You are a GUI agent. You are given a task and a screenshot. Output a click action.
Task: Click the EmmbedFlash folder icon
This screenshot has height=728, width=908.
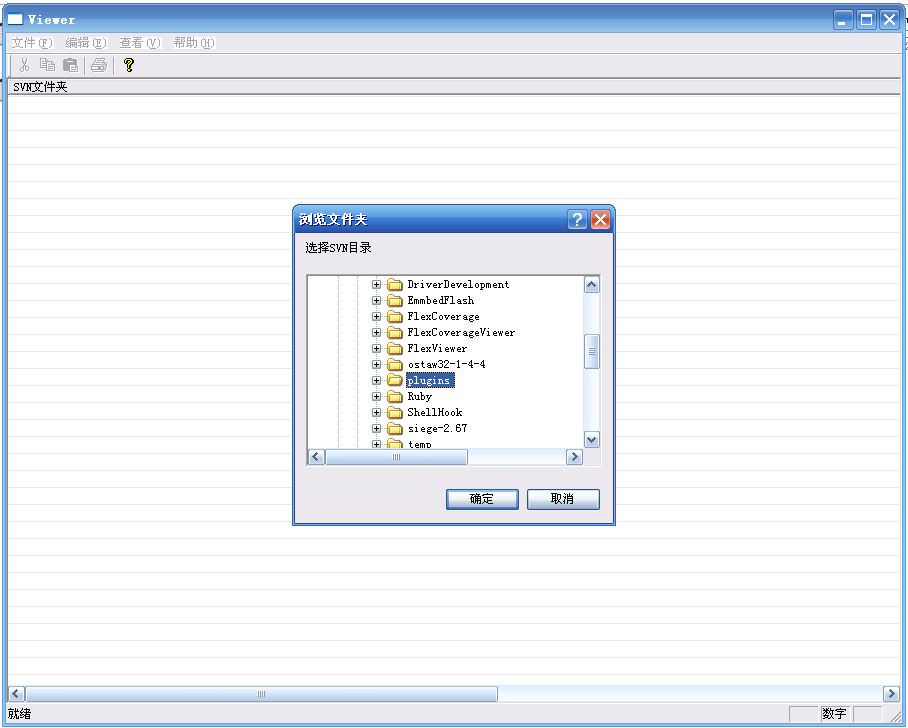(394, 301)
